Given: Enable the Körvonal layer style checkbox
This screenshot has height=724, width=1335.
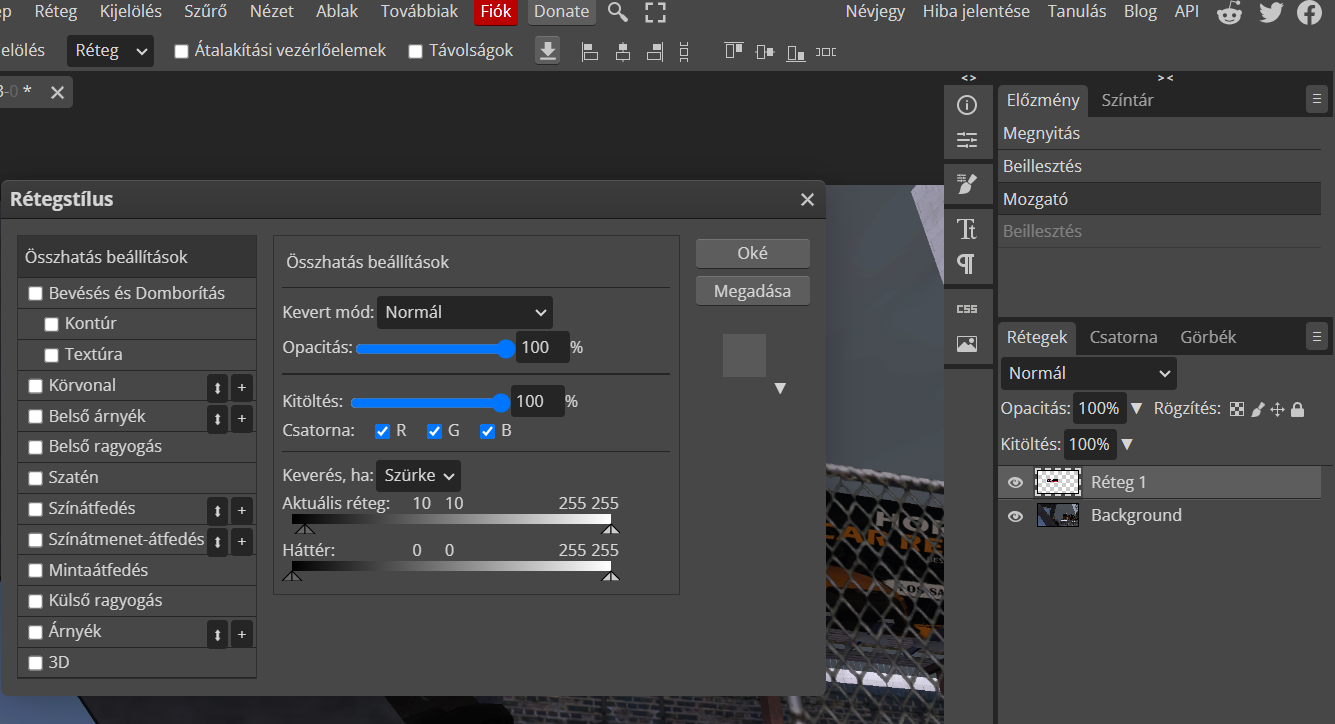Looking at the screenshot, I should tap(35, 385).
